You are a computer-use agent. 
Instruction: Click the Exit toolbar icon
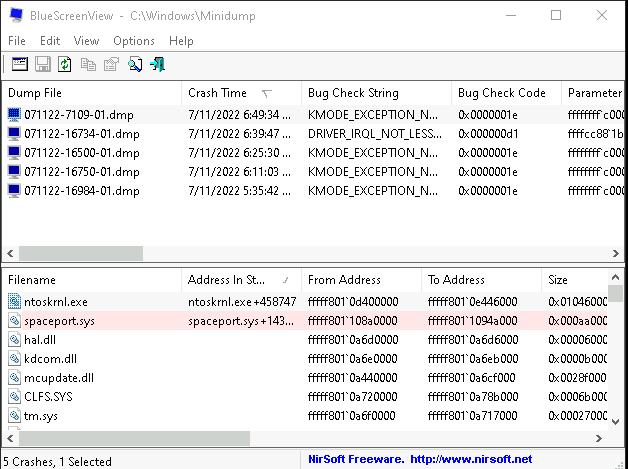click(x=157, y=64)
